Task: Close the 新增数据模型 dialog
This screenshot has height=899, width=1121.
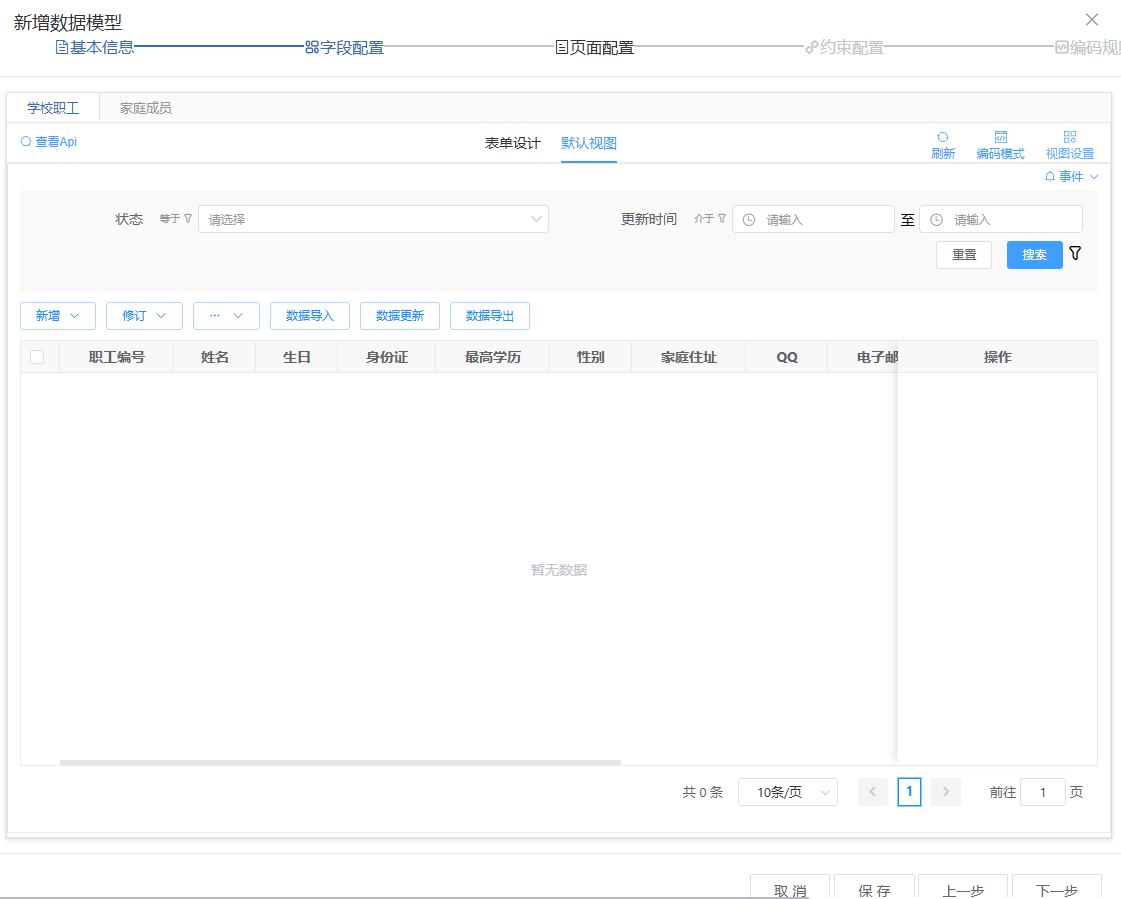Action: pos(1092,20)
